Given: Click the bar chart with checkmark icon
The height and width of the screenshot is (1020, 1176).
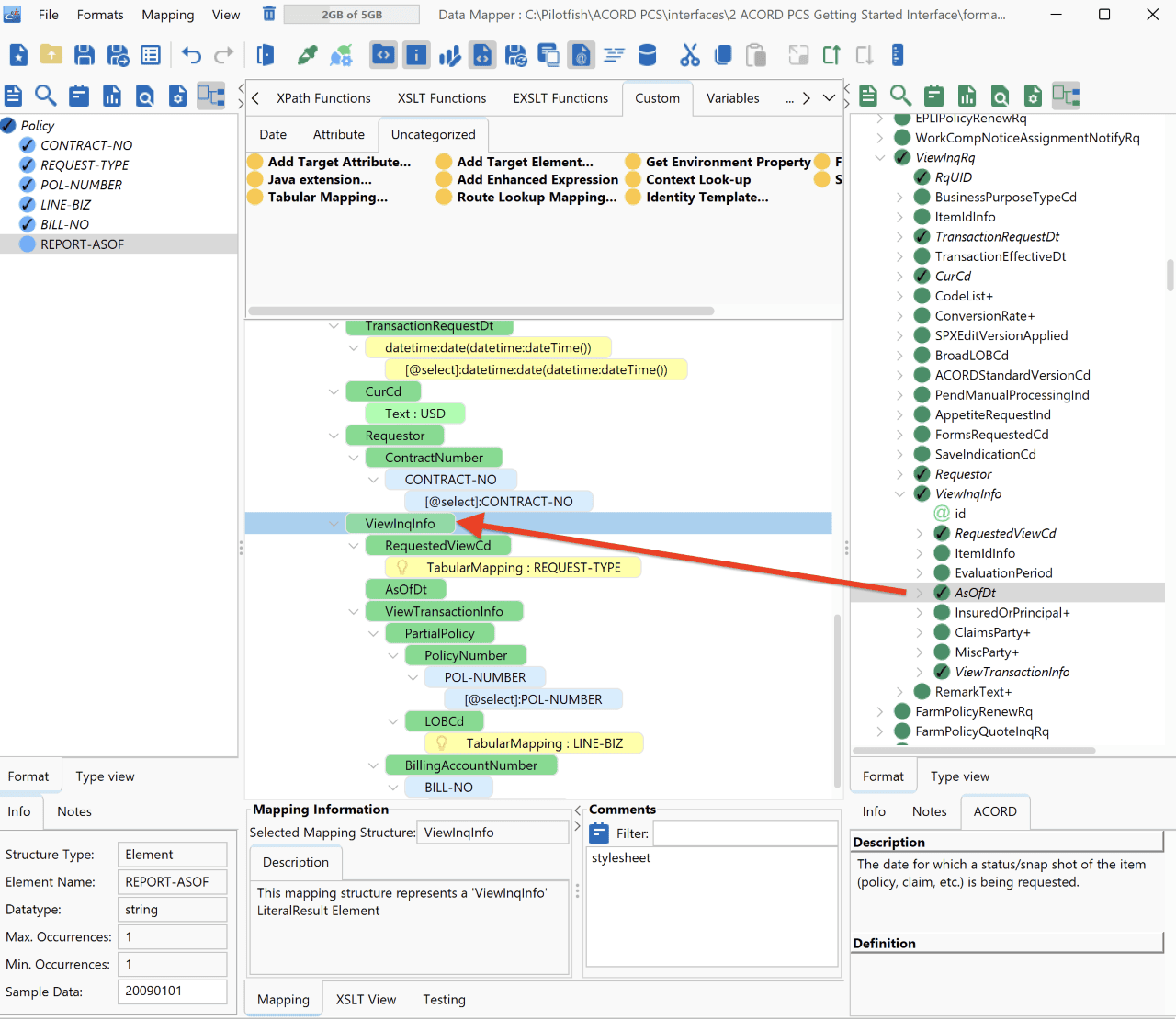Looking at the screenshot, I should [x=449, y=55].
